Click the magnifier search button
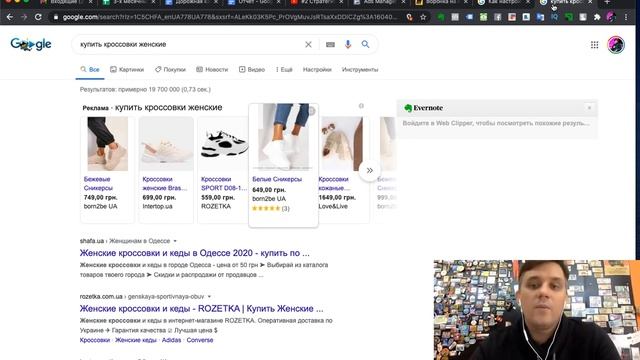Image resolution: width=640 pixels, height=360 pixels. coord(365,44)
